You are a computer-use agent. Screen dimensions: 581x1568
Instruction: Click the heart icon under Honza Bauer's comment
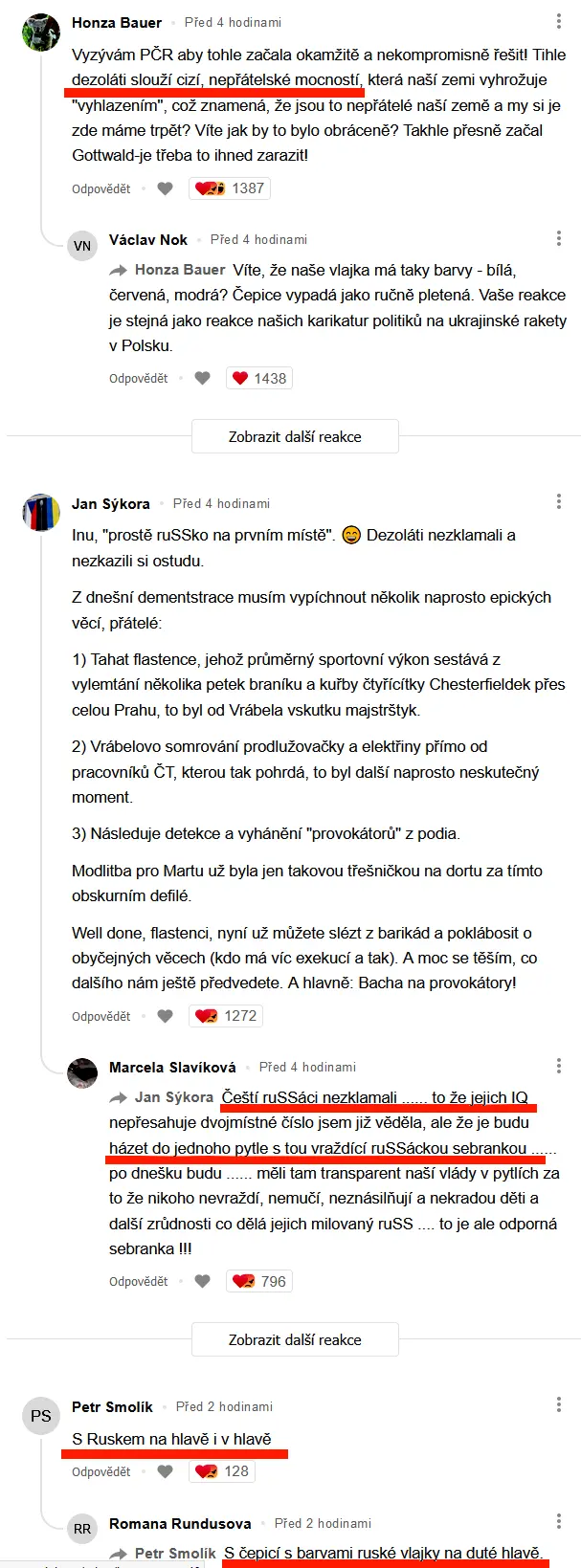[165, 188]
